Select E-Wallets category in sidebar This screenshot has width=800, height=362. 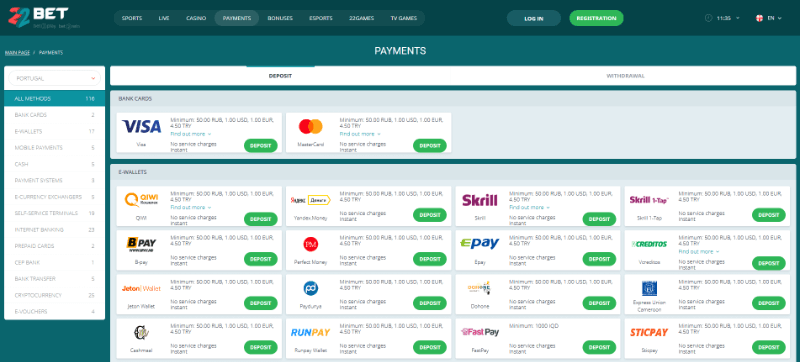[55, 132]
